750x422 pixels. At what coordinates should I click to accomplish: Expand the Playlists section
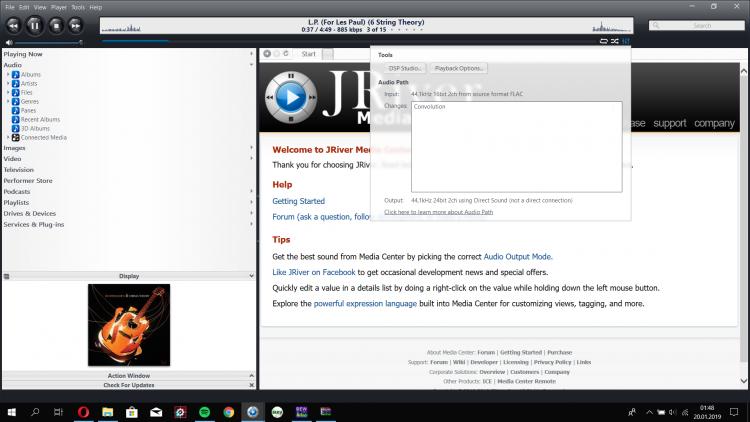16,202
